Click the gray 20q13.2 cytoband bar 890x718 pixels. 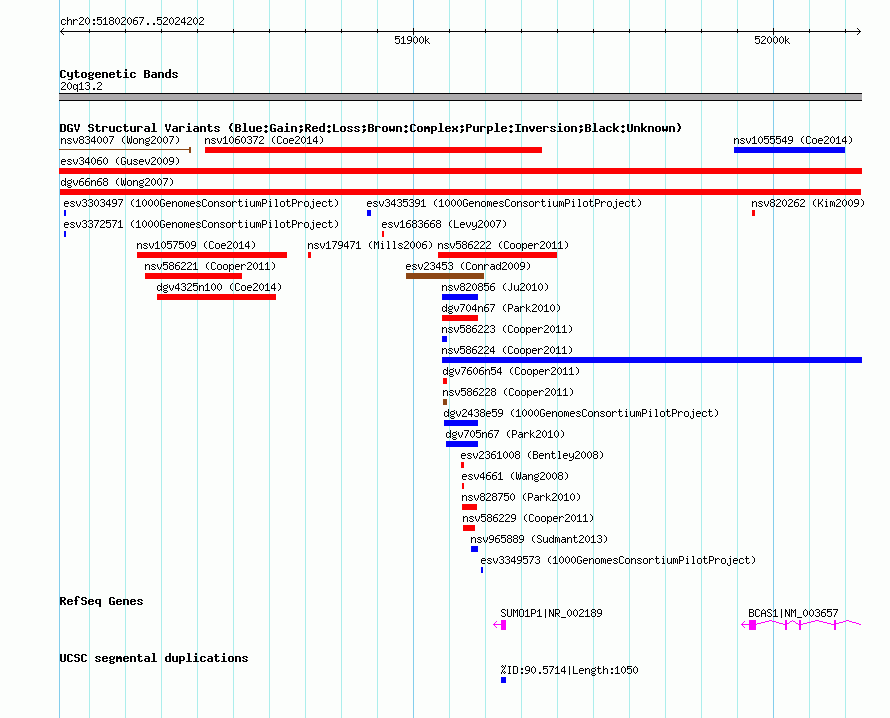pos(460,97)
